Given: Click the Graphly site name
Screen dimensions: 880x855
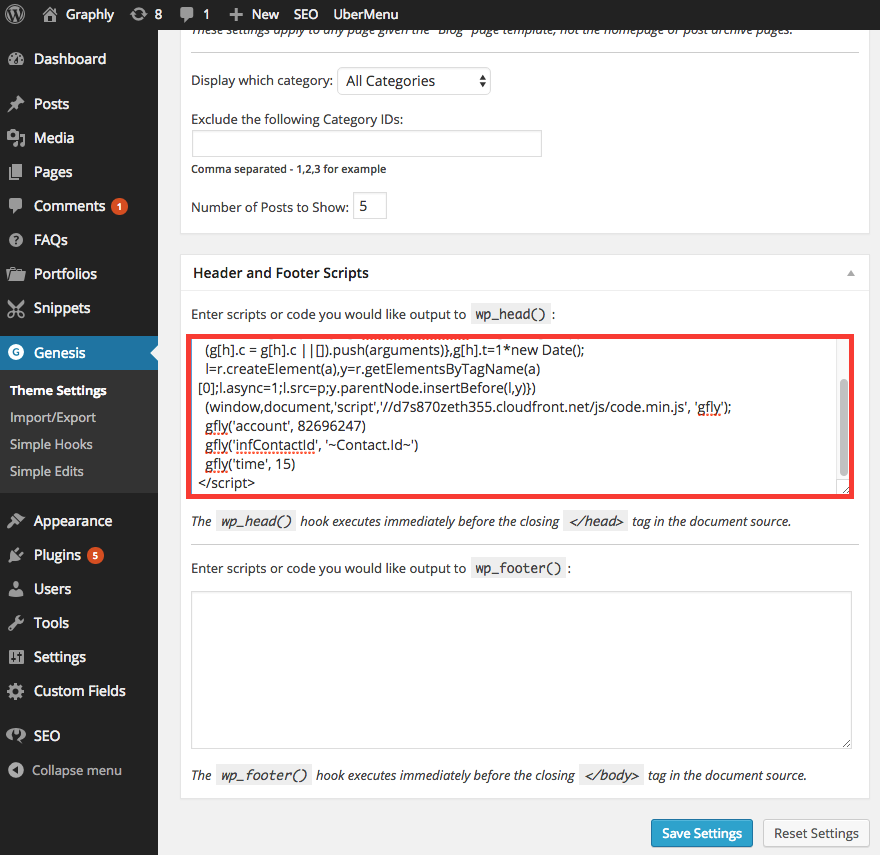Looking at the screenshot, I should (90, 15).
